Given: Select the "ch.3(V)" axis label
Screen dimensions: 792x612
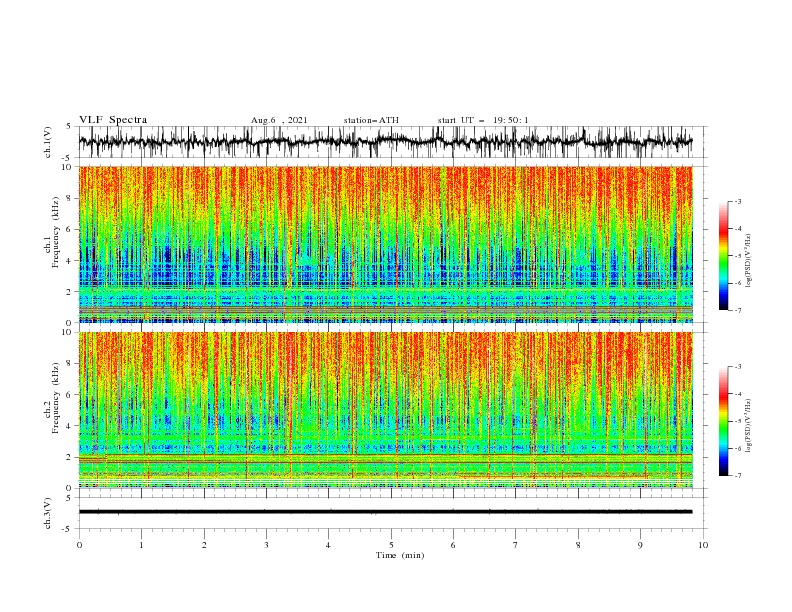Looking at the screenshot, I should click(x=48, y=513).
